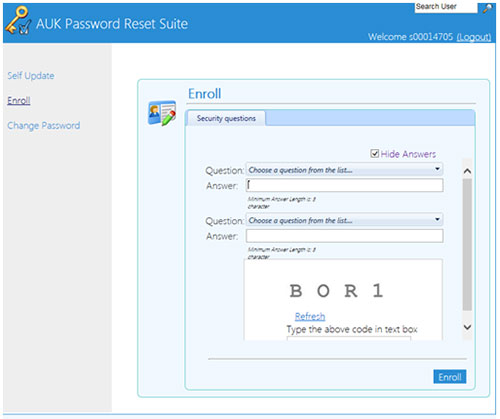Click the scroll up arrow in question list
Screen dimensions: 500x419
point(467,171)
